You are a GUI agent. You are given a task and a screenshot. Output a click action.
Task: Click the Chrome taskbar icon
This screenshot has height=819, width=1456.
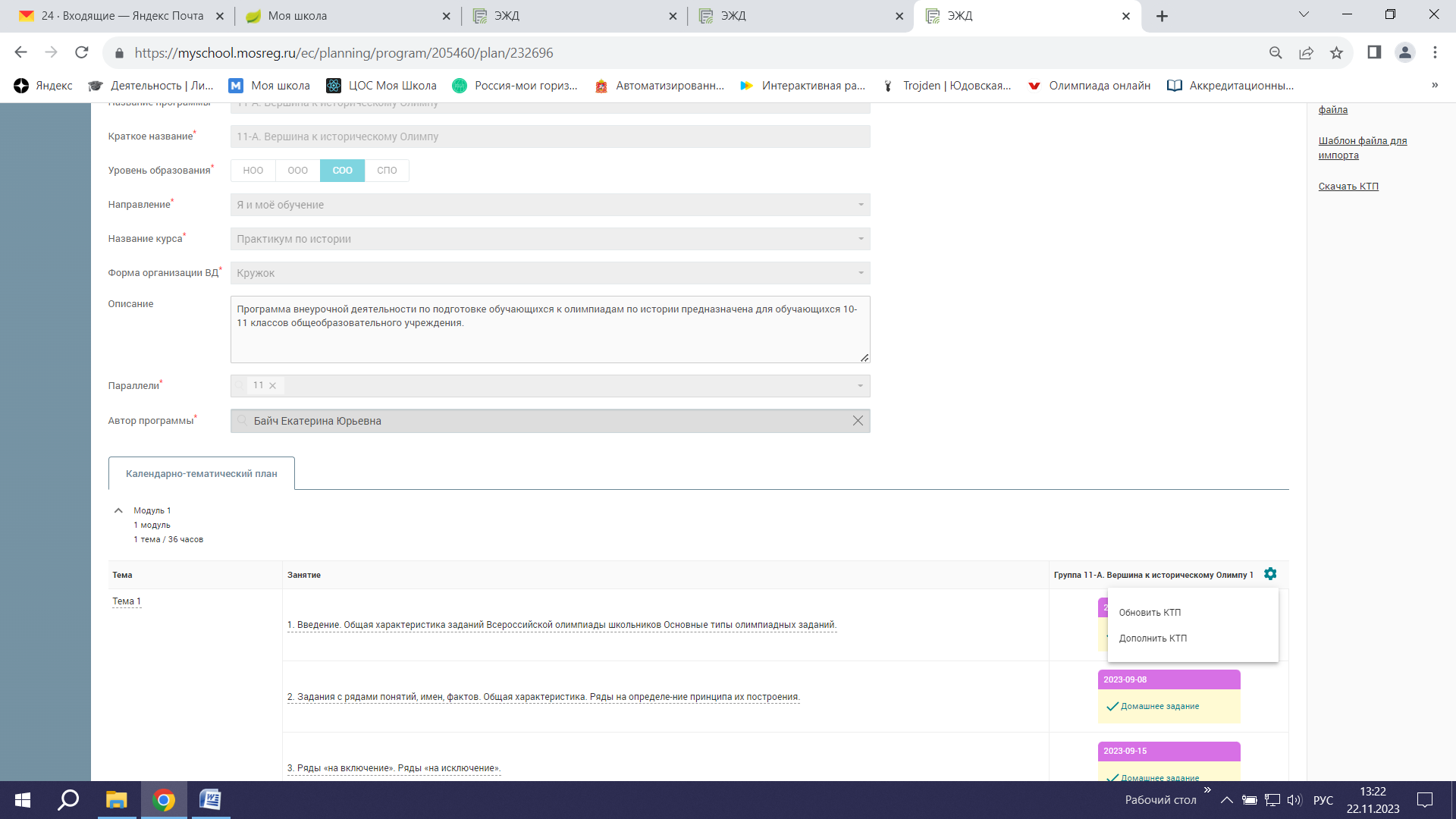[x=163, y=800]
